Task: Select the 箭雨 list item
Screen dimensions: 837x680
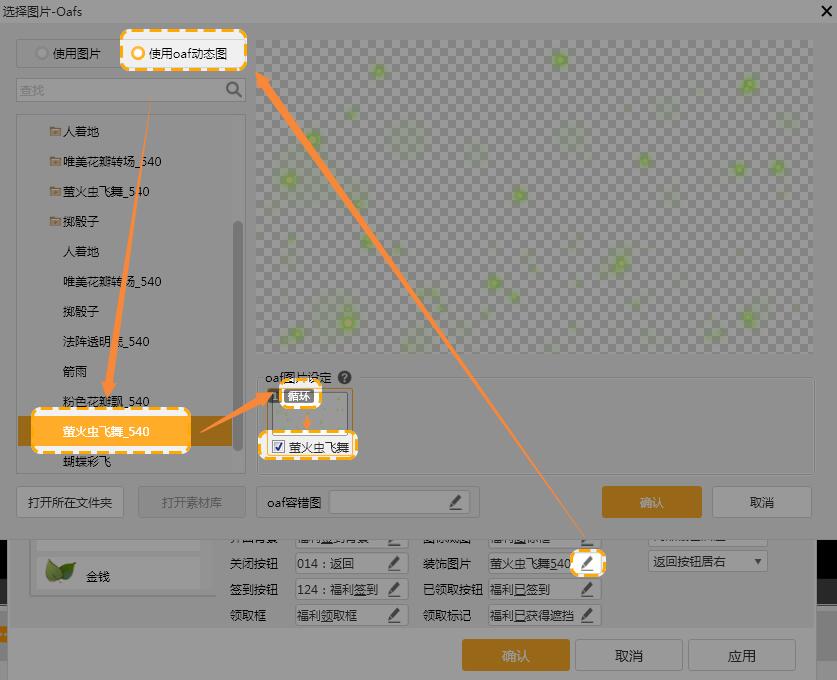Action: click(x=76, y=371)
